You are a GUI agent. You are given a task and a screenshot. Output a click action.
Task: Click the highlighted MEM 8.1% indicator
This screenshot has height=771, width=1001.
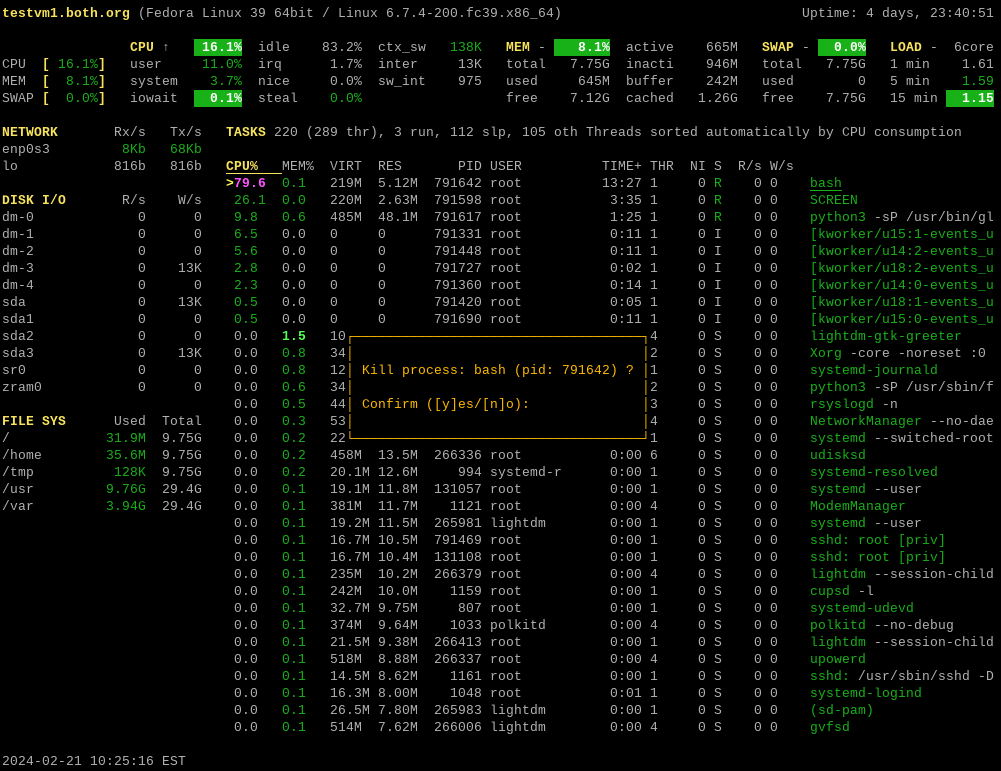(582, 47)
